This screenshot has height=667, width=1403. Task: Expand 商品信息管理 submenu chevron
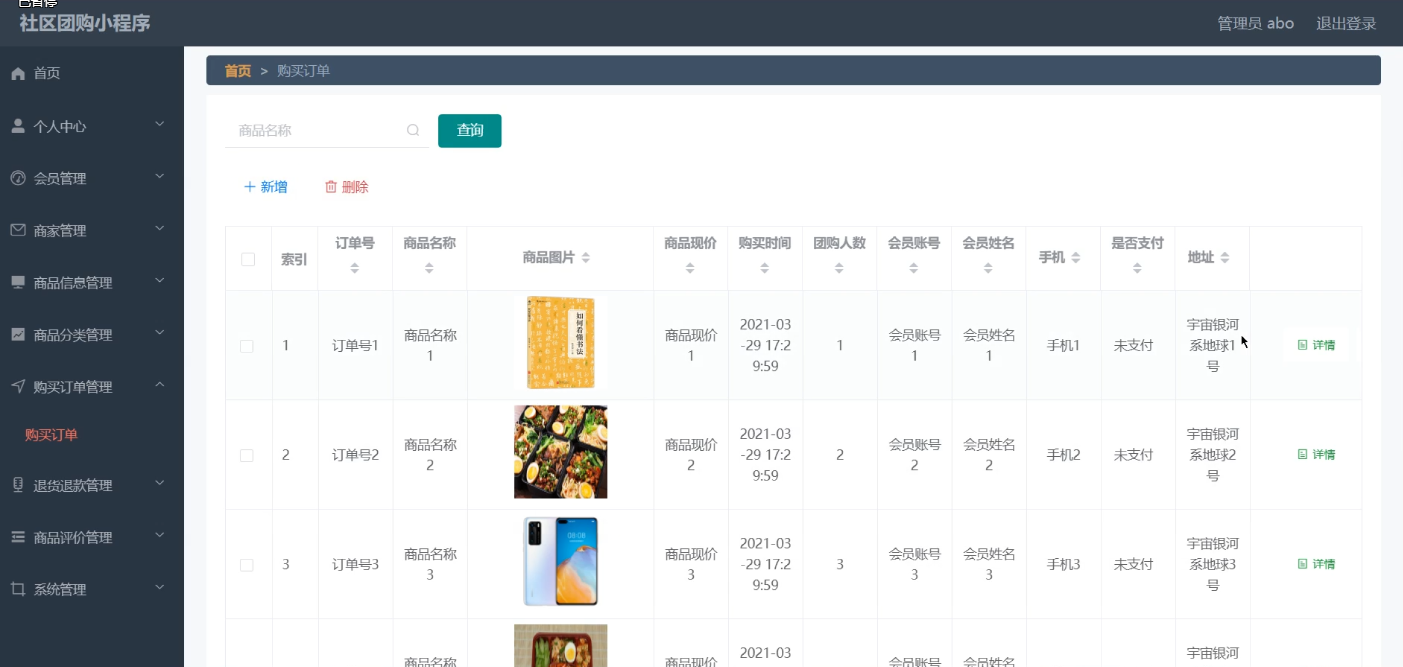[159, 280]
